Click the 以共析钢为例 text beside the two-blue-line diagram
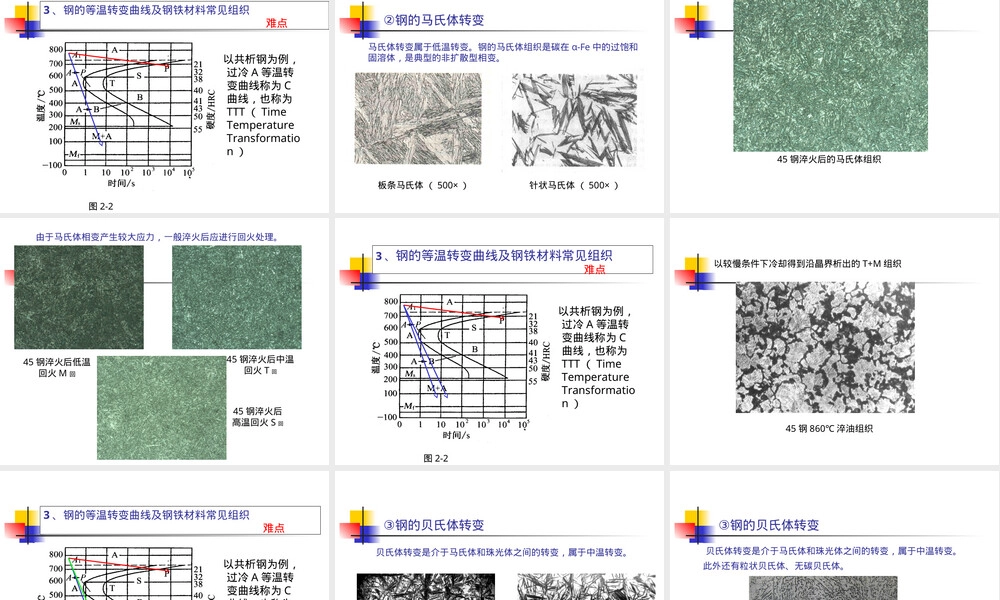The width and height of the screenshot is (1000, 600). (598, 357)
